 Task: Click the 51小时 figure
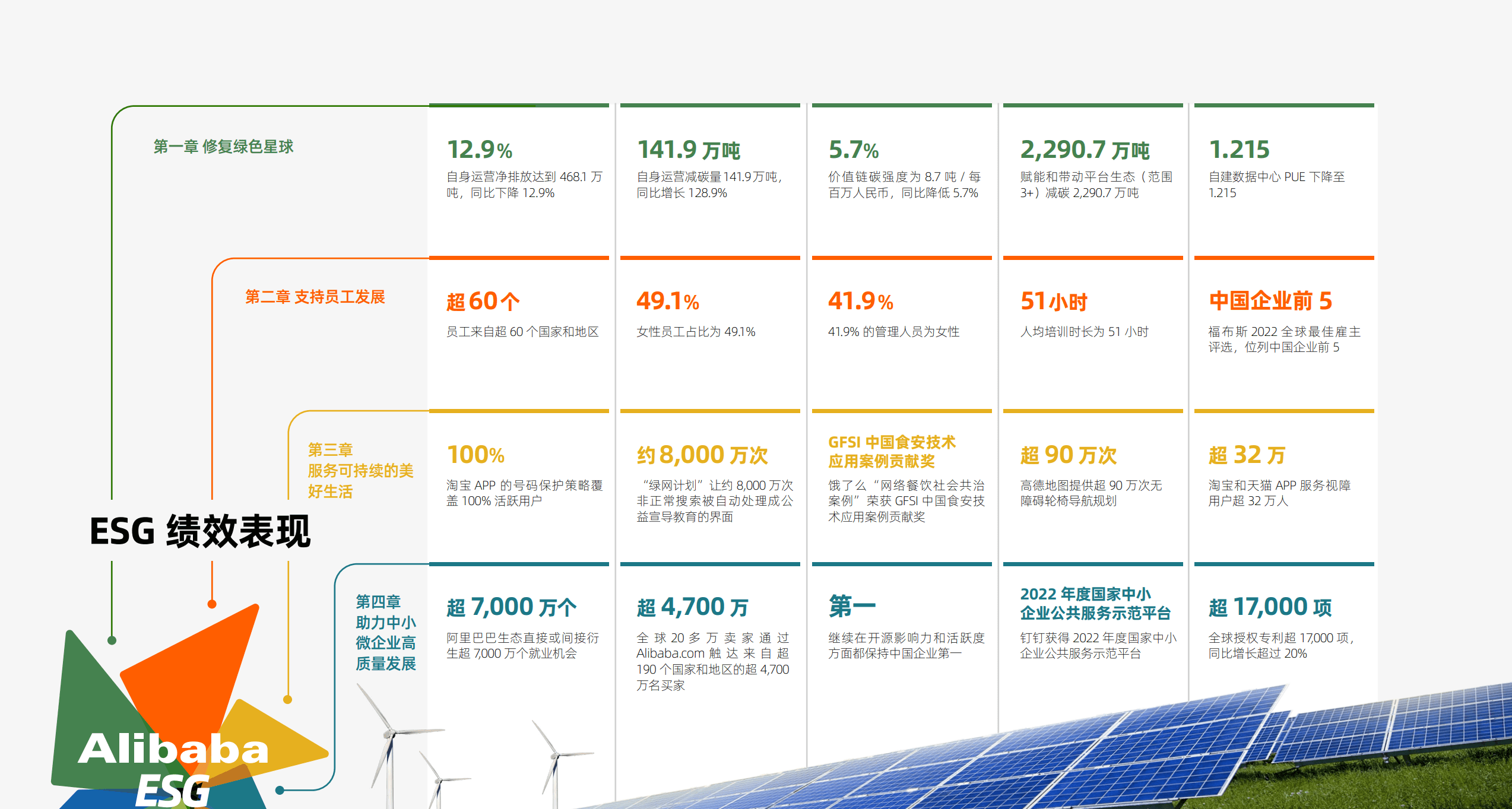point(1054,302)
